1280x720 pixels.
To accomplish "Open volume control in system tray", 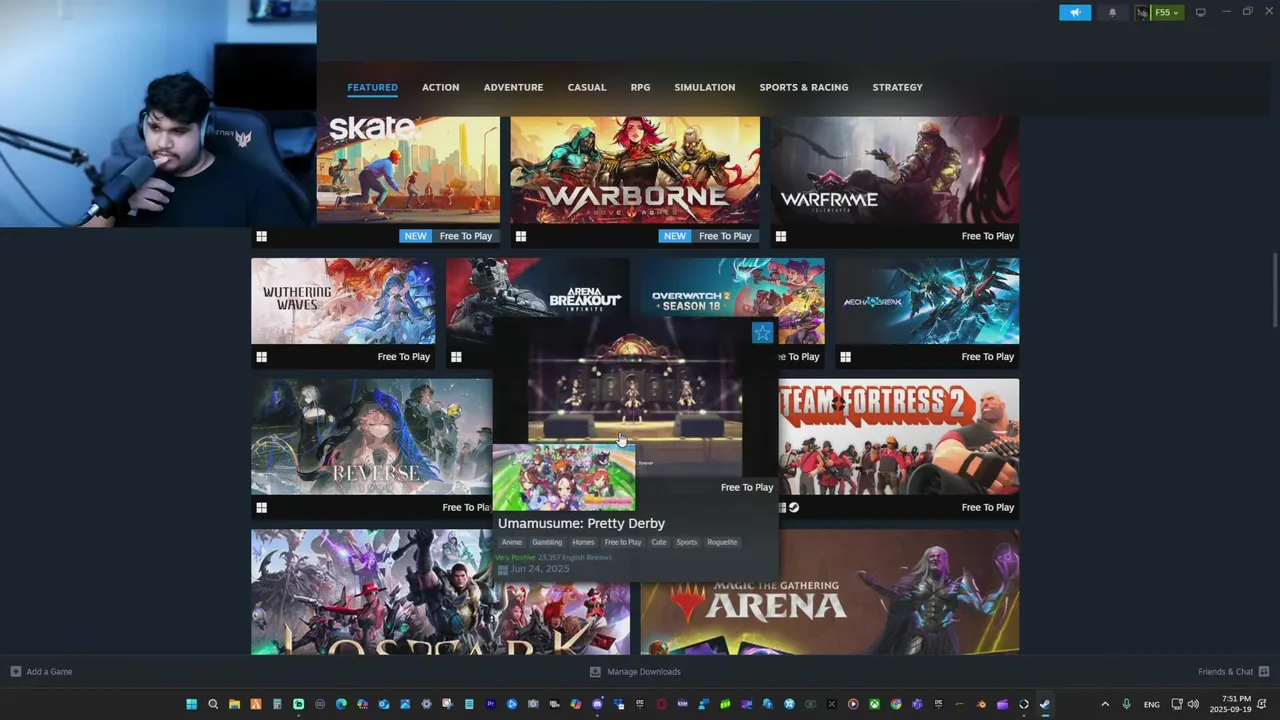I will (1193, 704).
